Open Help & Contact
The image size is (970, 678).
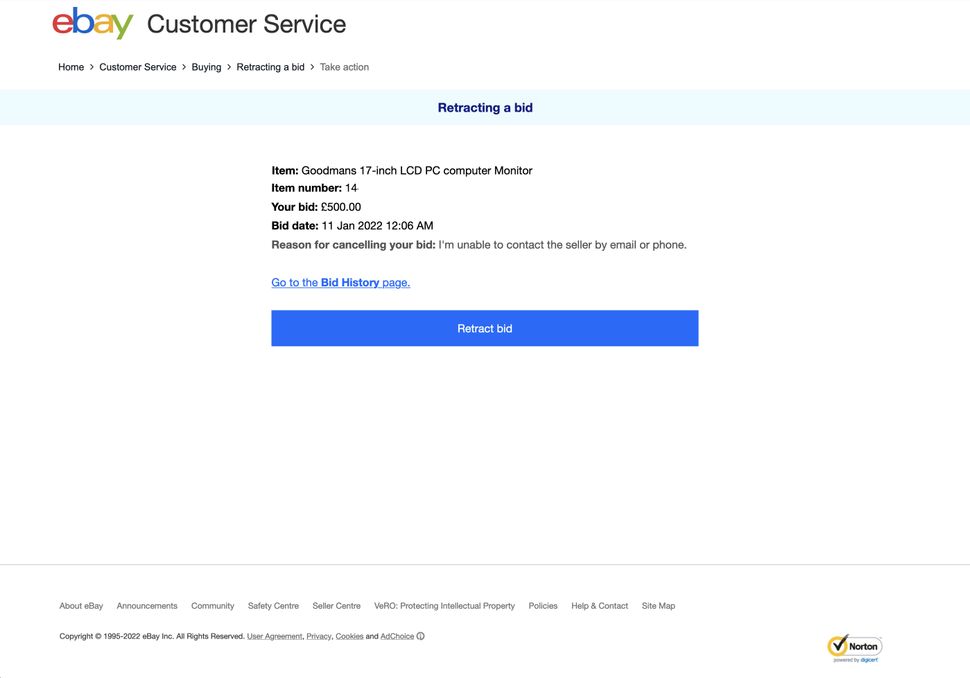point(599,605)
